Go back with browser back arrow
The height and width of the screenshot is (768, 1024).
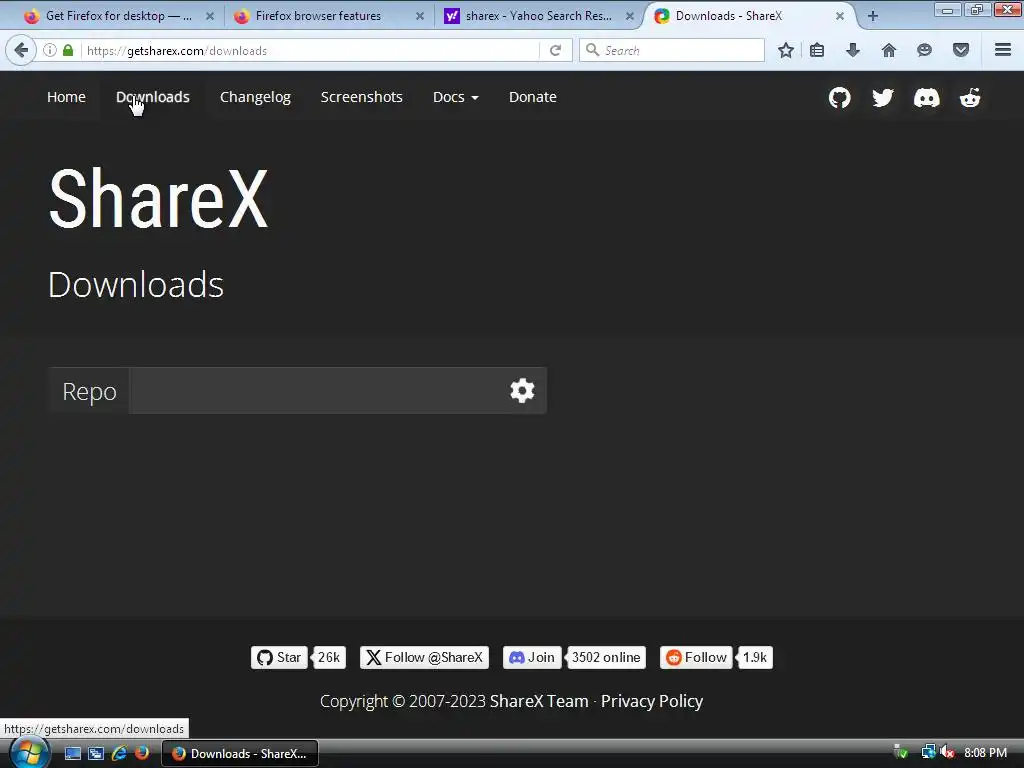click(x=21, y=50)
